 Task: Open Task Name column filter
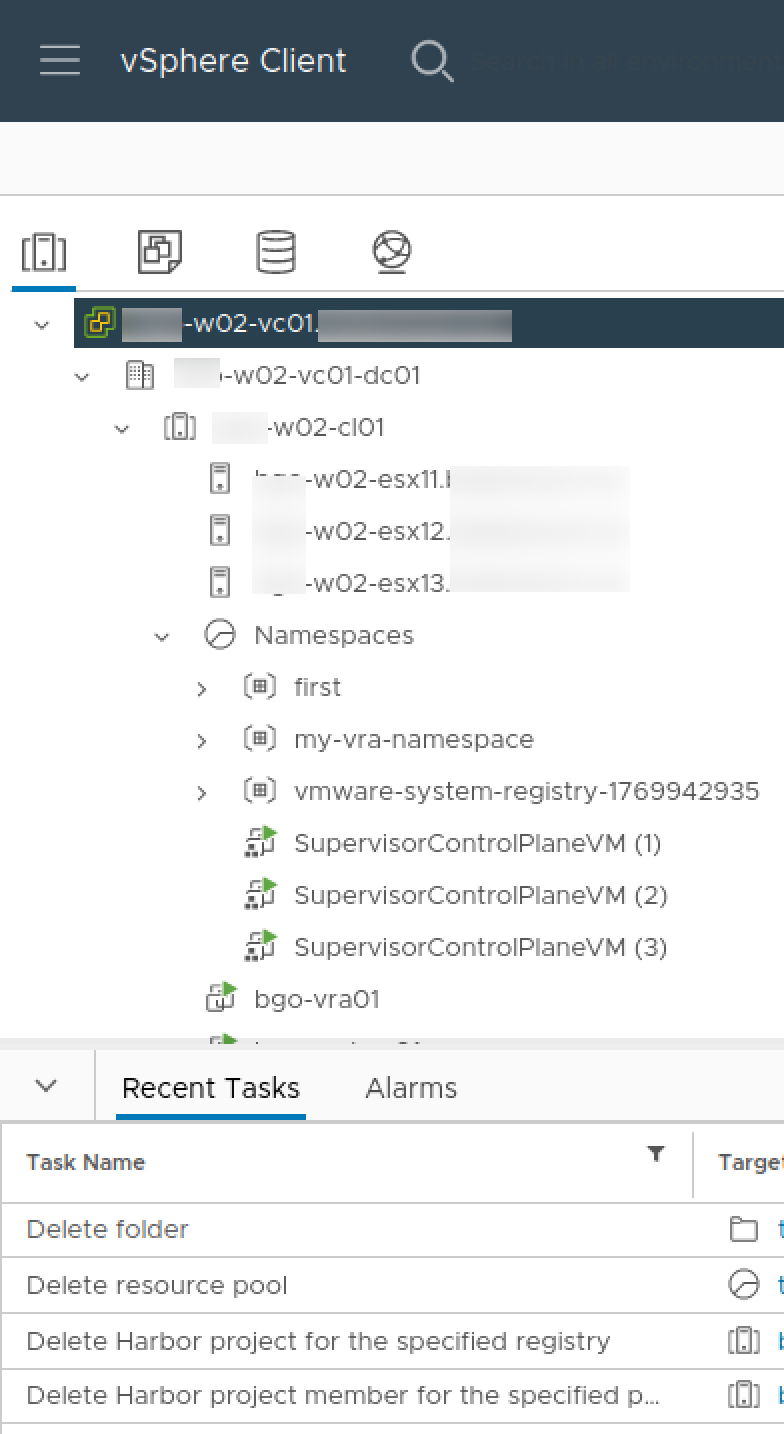(656, 1154)
